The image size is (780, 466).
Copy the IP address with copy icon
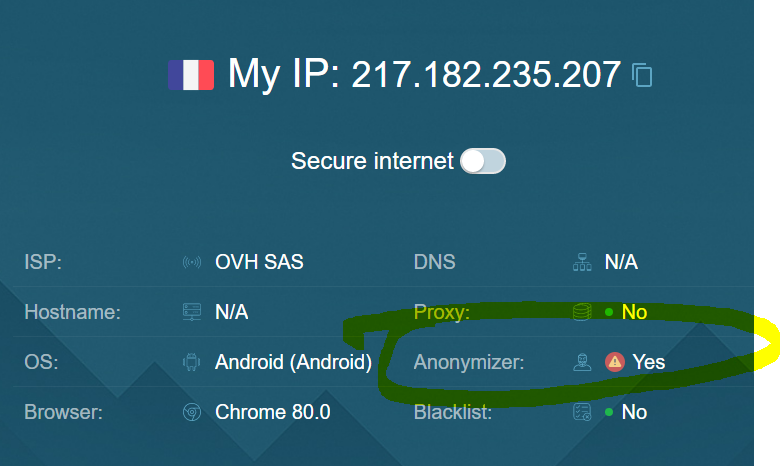pyautogui.click(x=643, y=75)
